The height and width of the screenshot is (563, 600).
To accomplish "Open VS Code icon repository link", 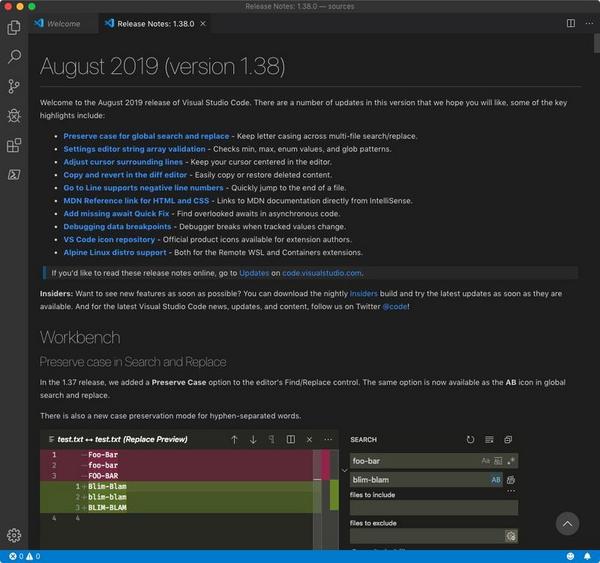I will (x=109, y=240).
